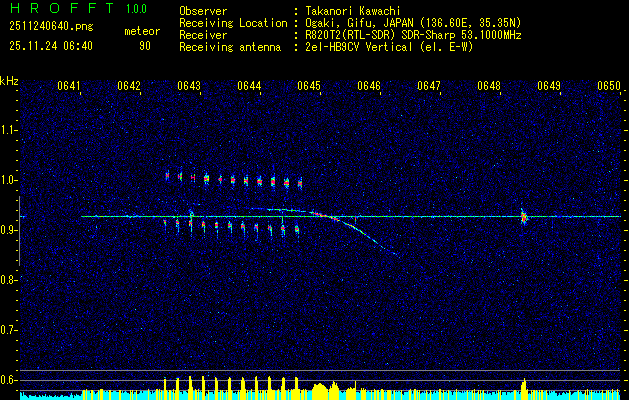Select the 25.11.24 06:40 timestamp

pyautogui.click(x=50, y=46)
